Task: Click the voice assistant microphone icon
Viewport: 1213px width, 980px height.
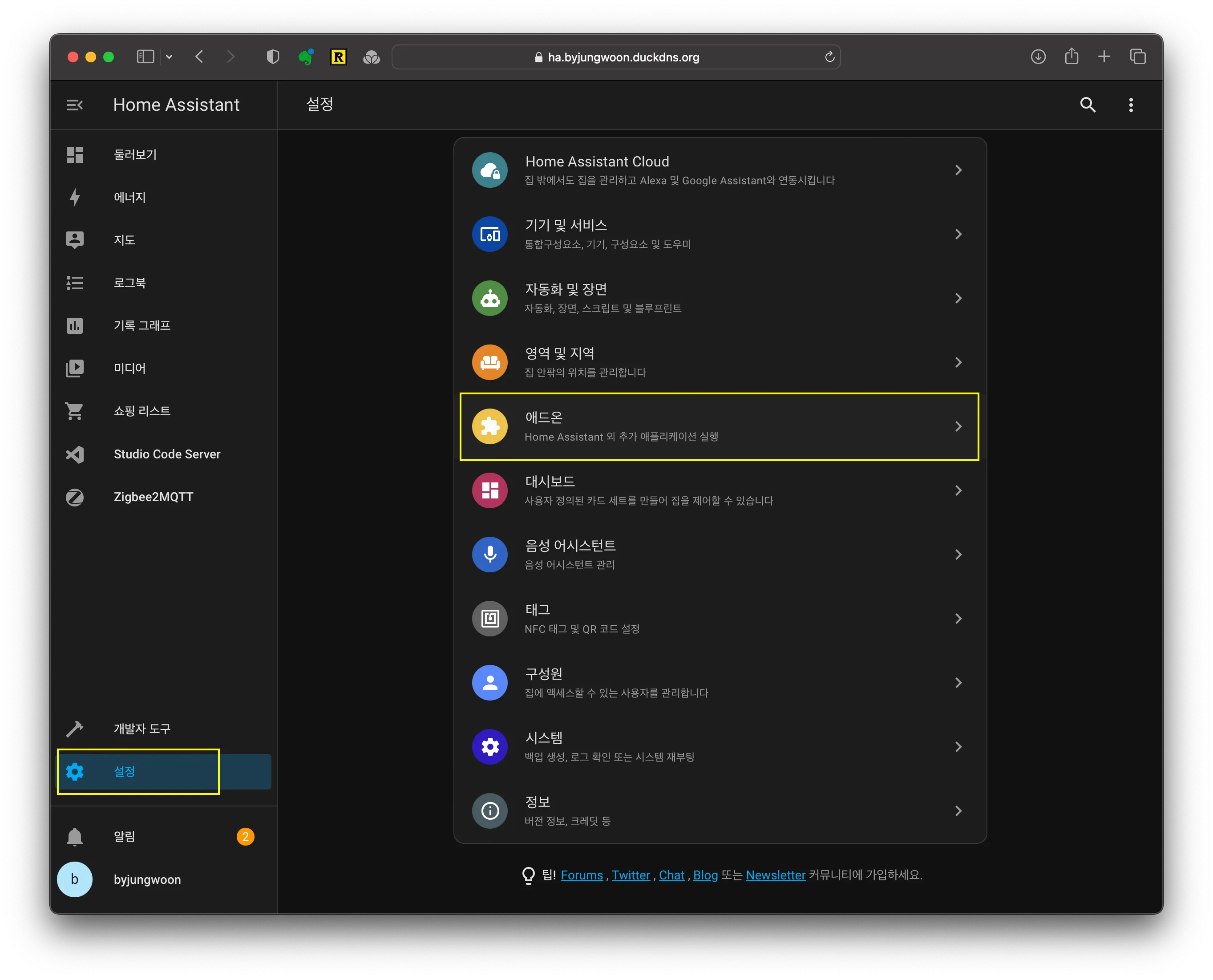Action: [490, 555]
